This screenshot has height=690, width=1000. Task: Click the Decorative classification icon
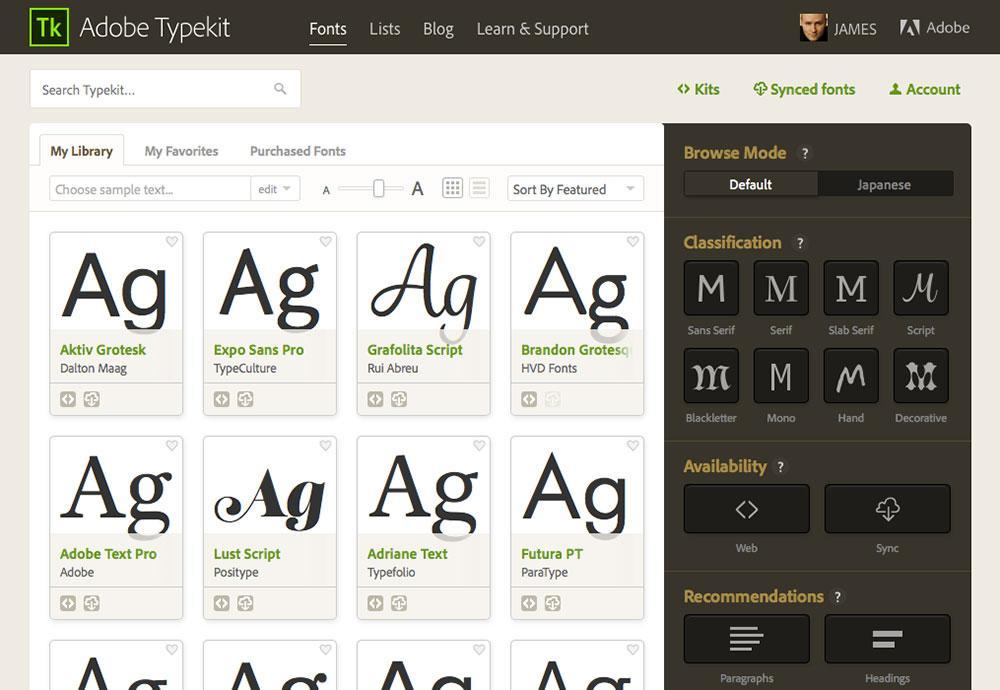[x=920, y=376]
